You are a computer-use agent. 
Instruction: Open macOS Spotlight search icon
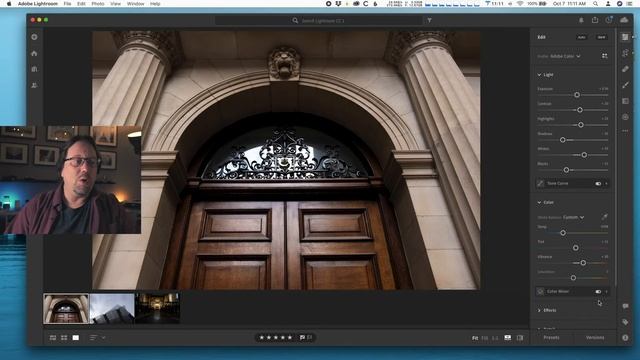[596, 4]
